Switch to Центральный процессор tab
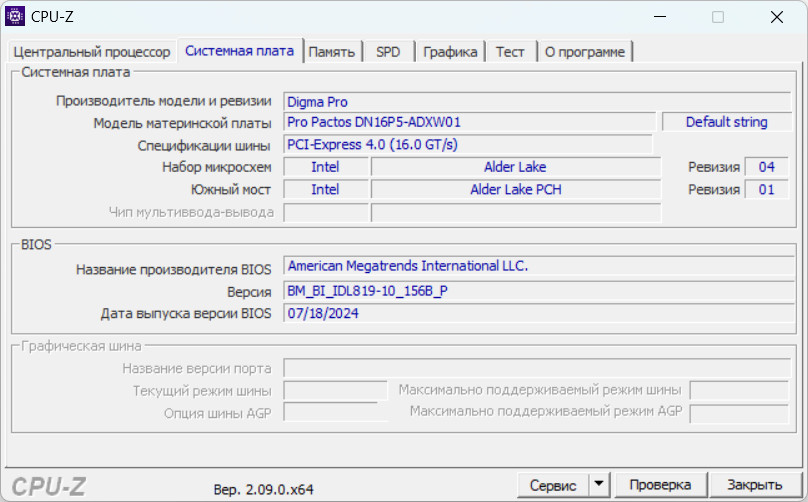The height and width of the screenshot is (502, 808). (92, 52)
